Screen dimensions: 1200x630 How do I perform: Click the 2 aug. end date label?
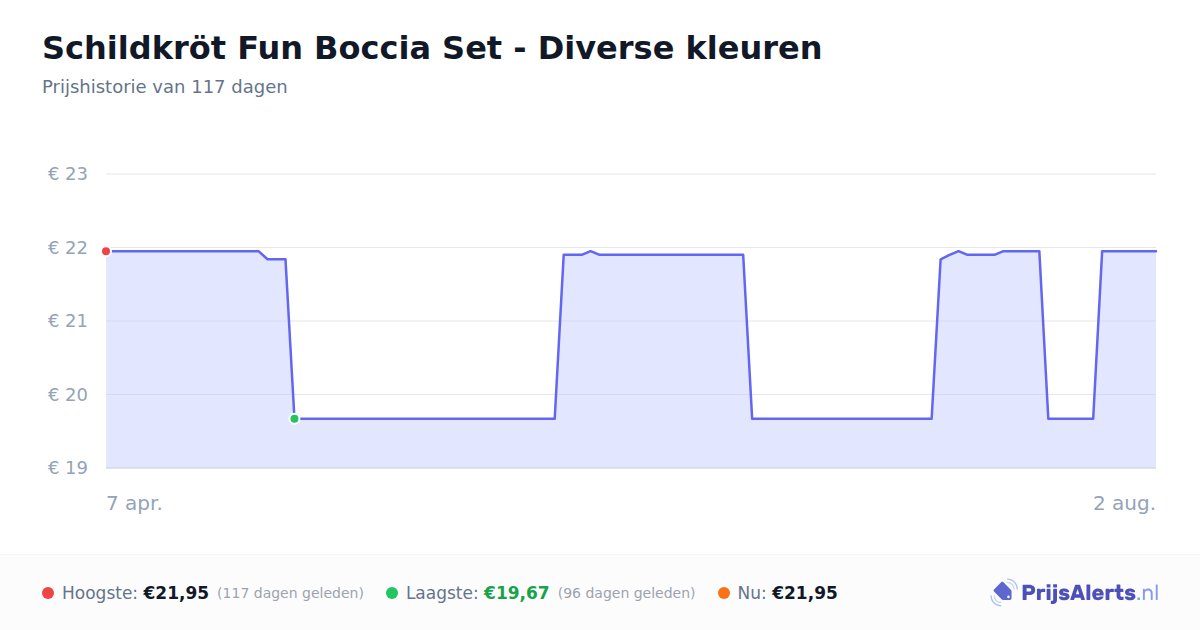click(1124, 504)
